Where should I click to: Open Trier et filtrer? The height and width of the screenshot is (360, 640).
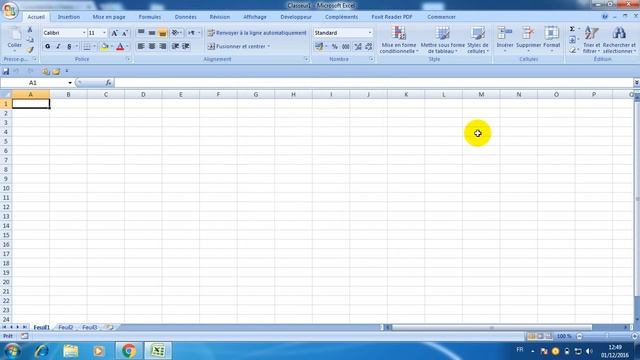591,40
